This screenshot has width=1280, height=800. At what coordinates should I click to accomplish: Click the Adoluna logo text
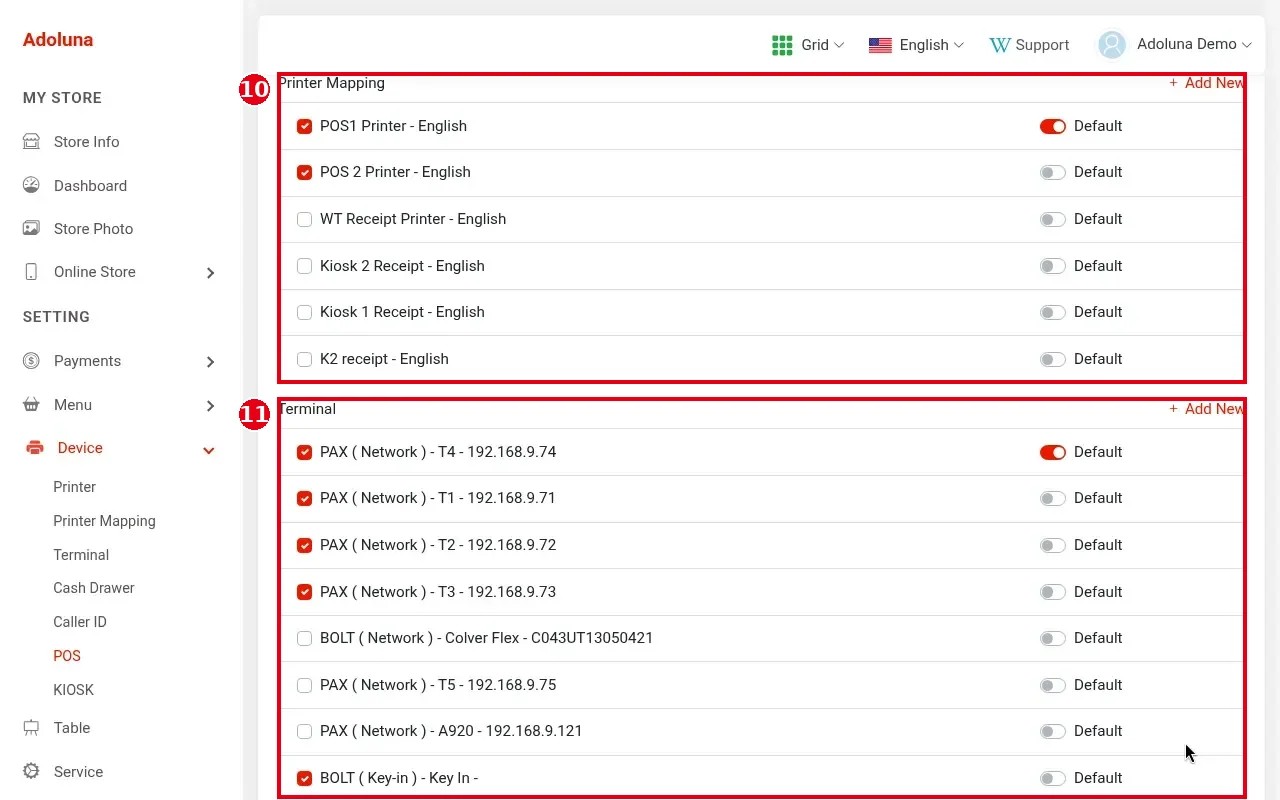[58, 40]
